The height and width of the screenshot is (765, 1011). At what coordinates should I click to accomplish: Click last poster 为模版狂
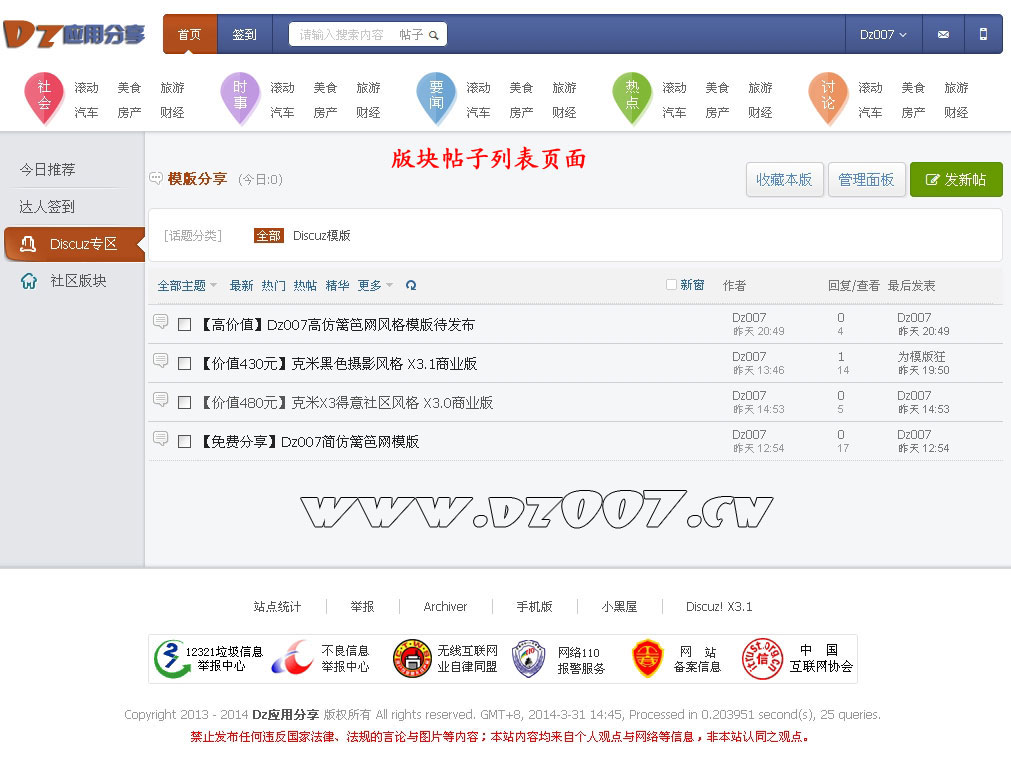point(921,356)
